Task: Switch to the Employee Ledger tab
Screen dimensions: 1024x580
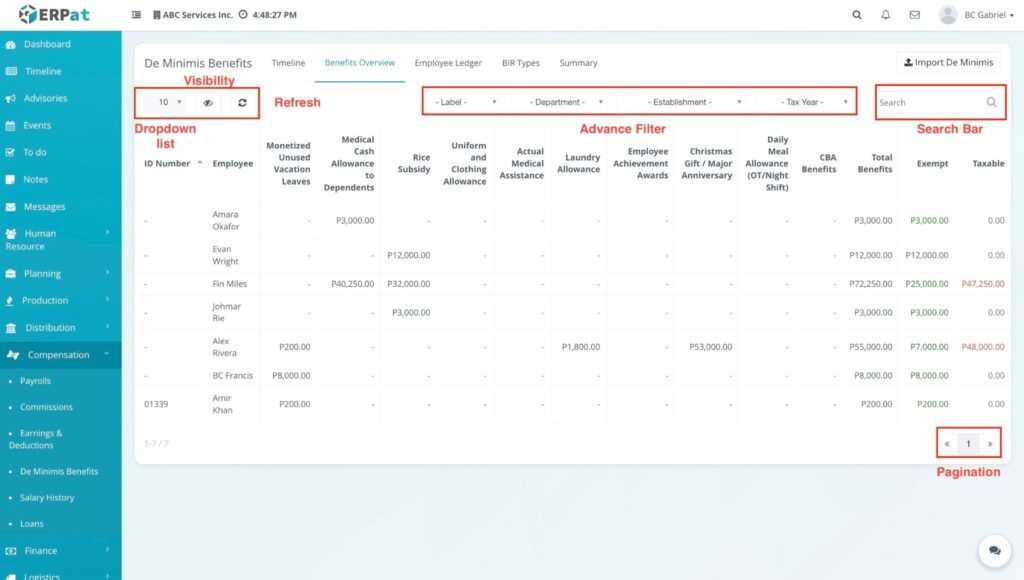Action: point(448,63)
